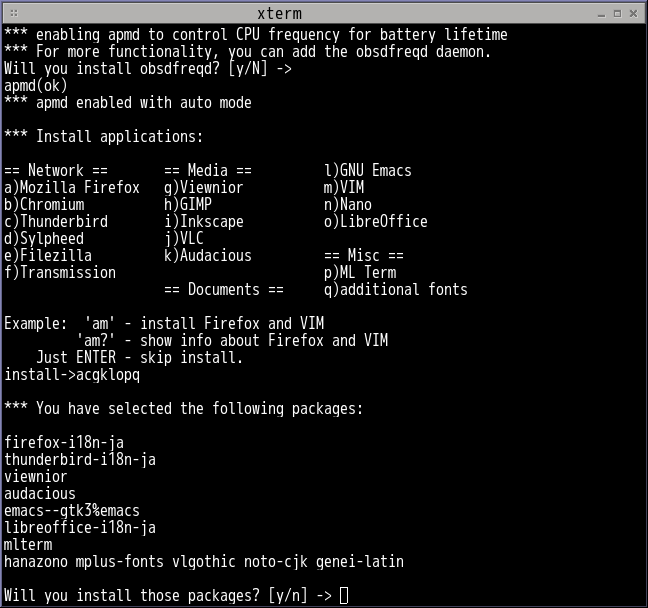Click the 'apmd(ok)' status line
This screenshot has width=648, height=608.
pos(36,86)
